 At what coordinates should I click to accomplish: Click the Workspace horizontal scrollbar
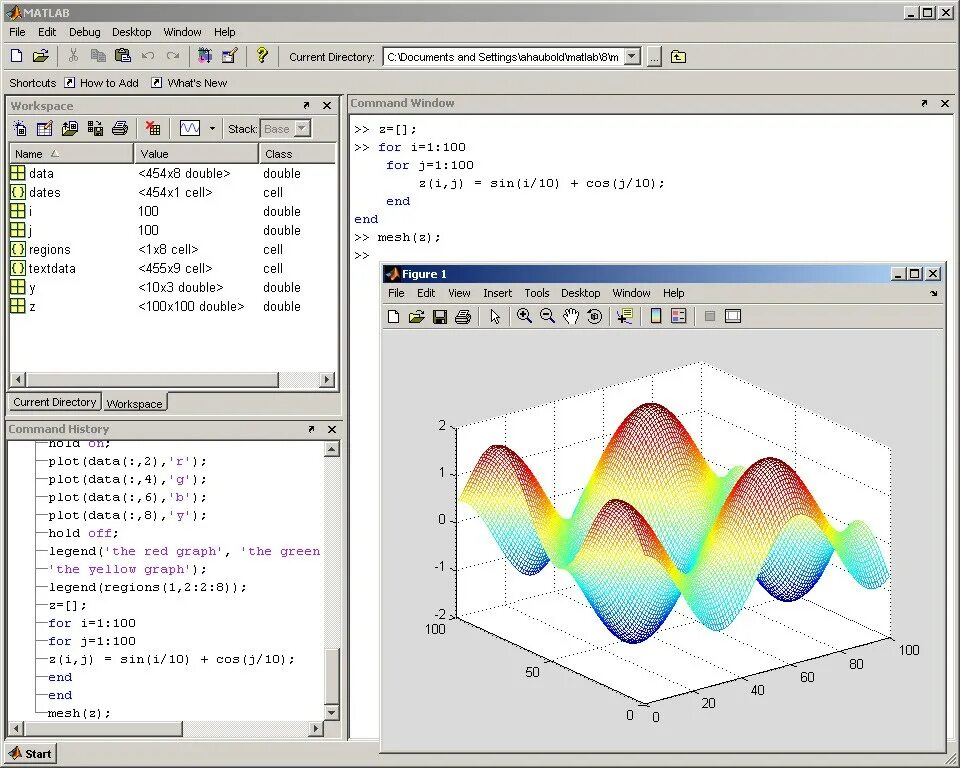[x=152, y=380]
